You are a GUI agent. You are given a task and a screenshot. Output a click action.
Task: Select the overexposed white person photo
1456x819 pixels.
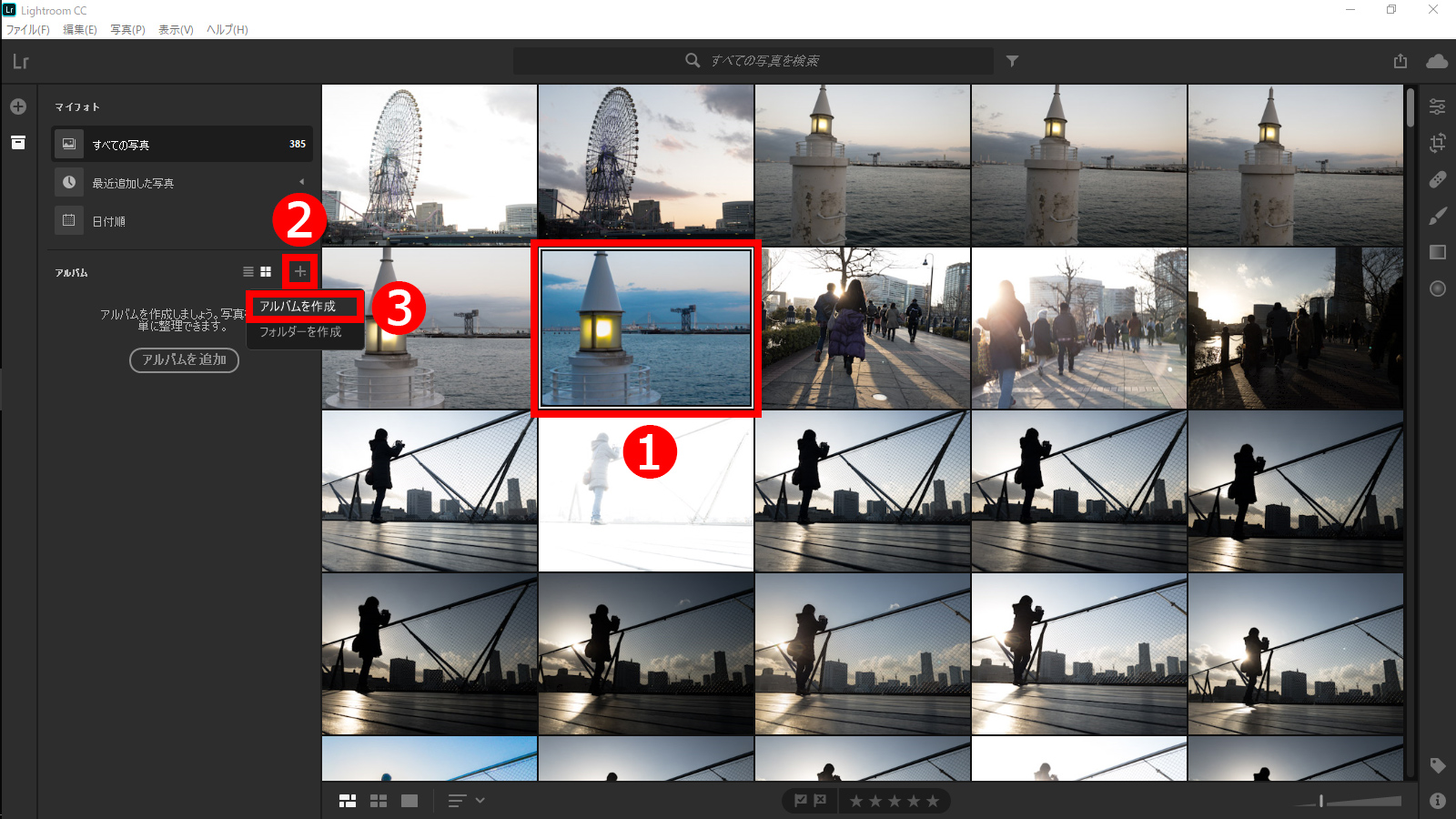coord(646,491)
